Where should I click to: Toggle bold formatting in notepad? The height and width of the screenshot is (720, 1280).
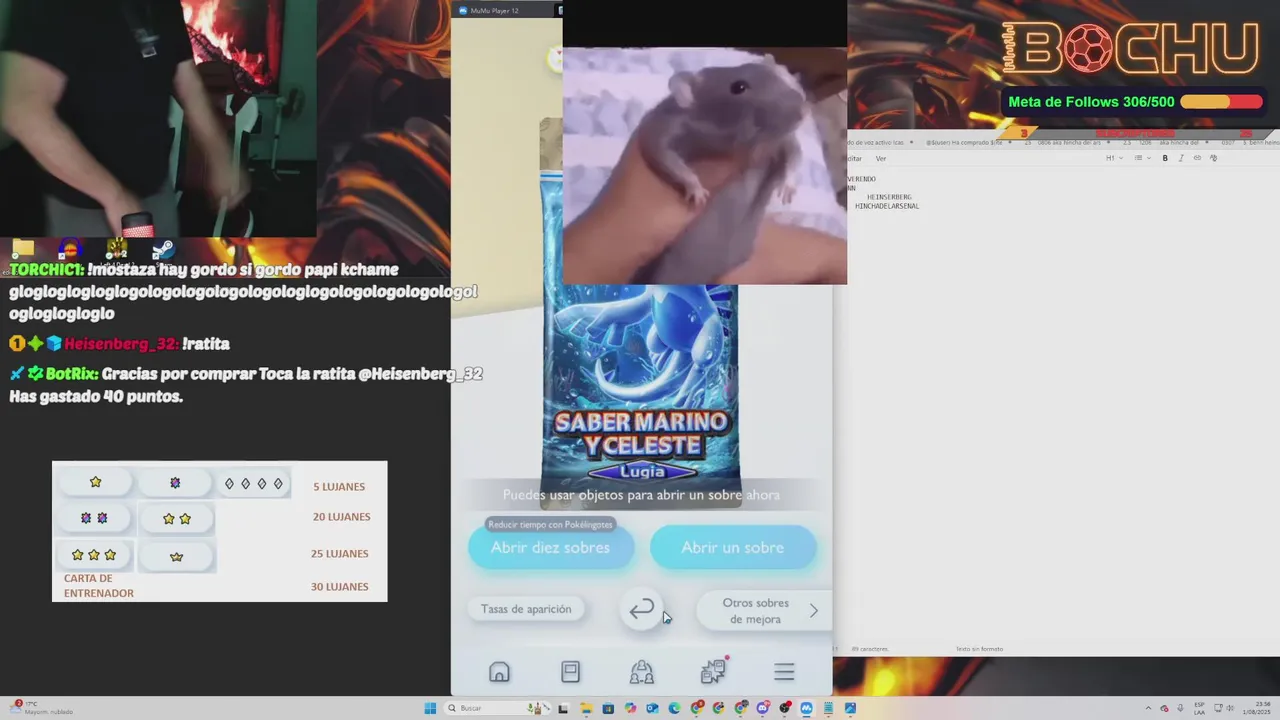point(1165,158)
